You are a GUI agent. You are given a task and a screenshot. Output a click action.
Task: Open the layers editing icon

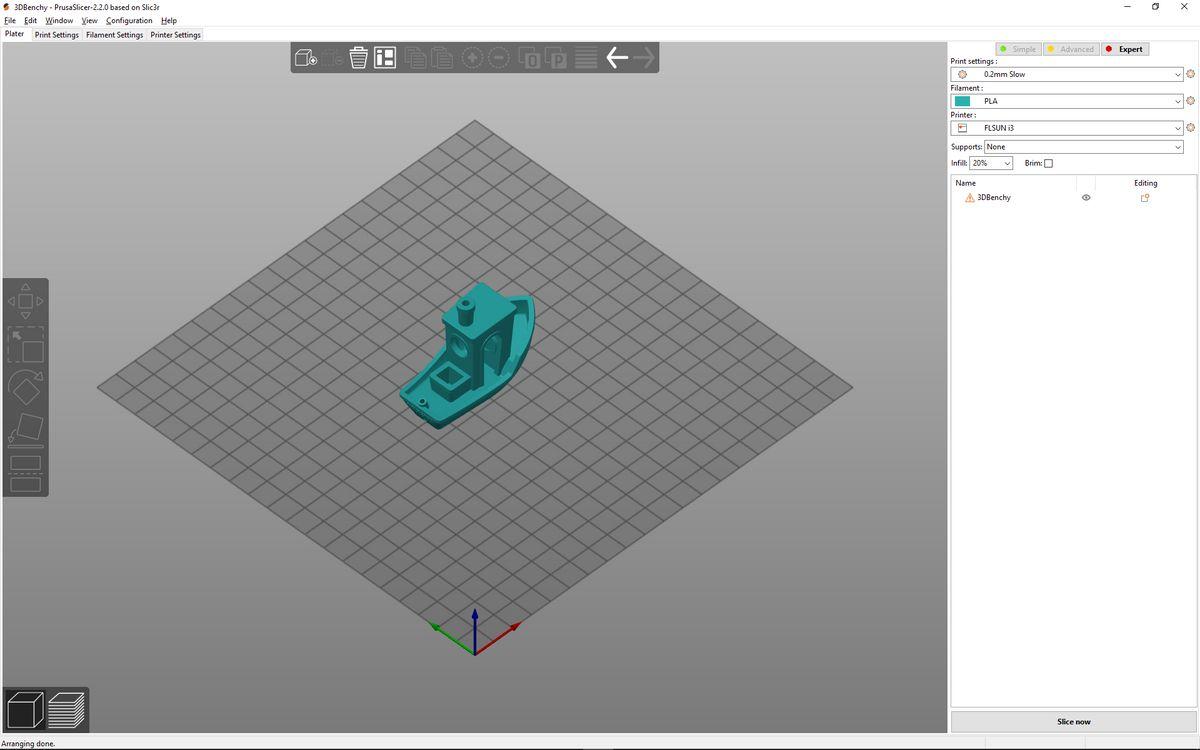pos(586,58)
